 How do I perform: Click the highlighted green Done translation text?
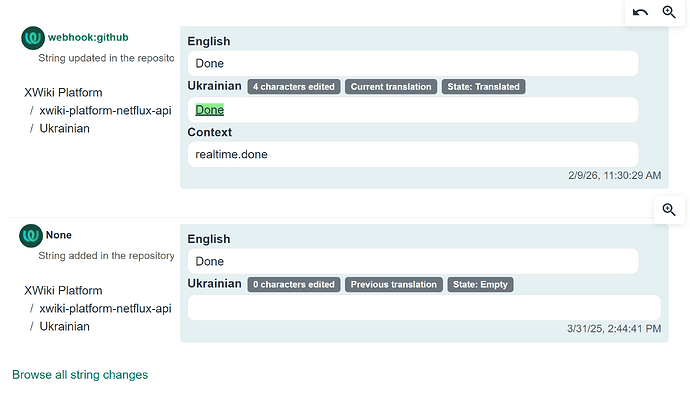[209, 110]
